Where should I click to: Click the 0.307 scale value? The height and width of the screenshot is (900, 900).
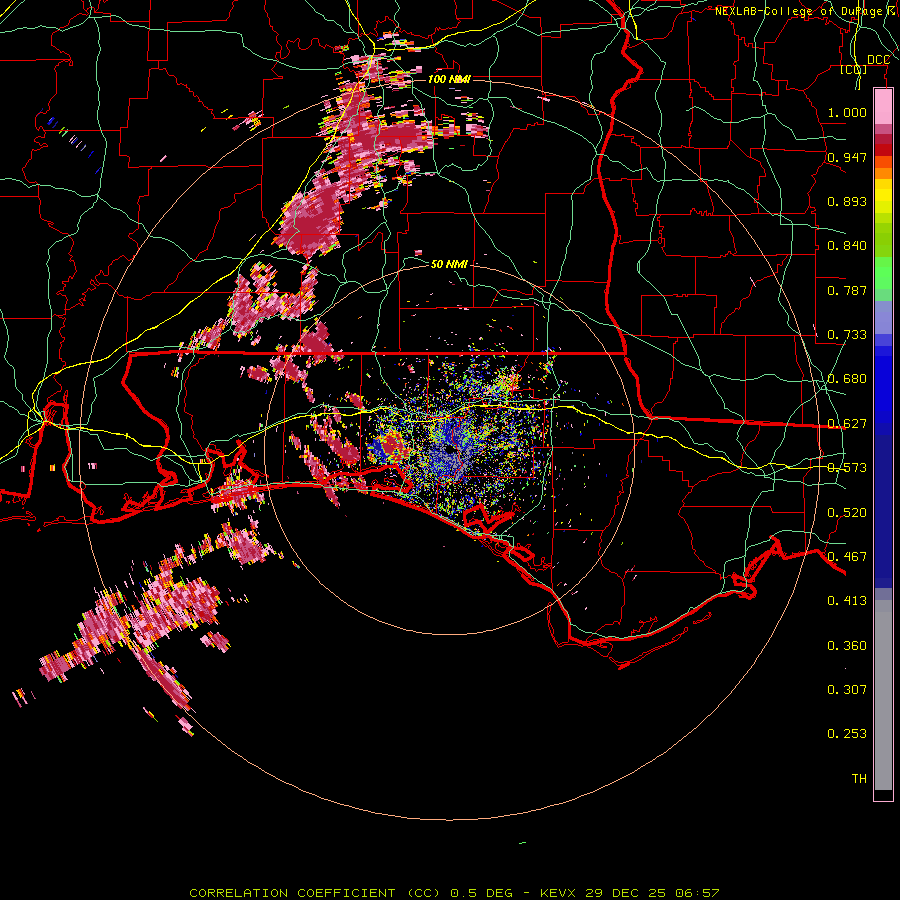(x=847, y=690)
